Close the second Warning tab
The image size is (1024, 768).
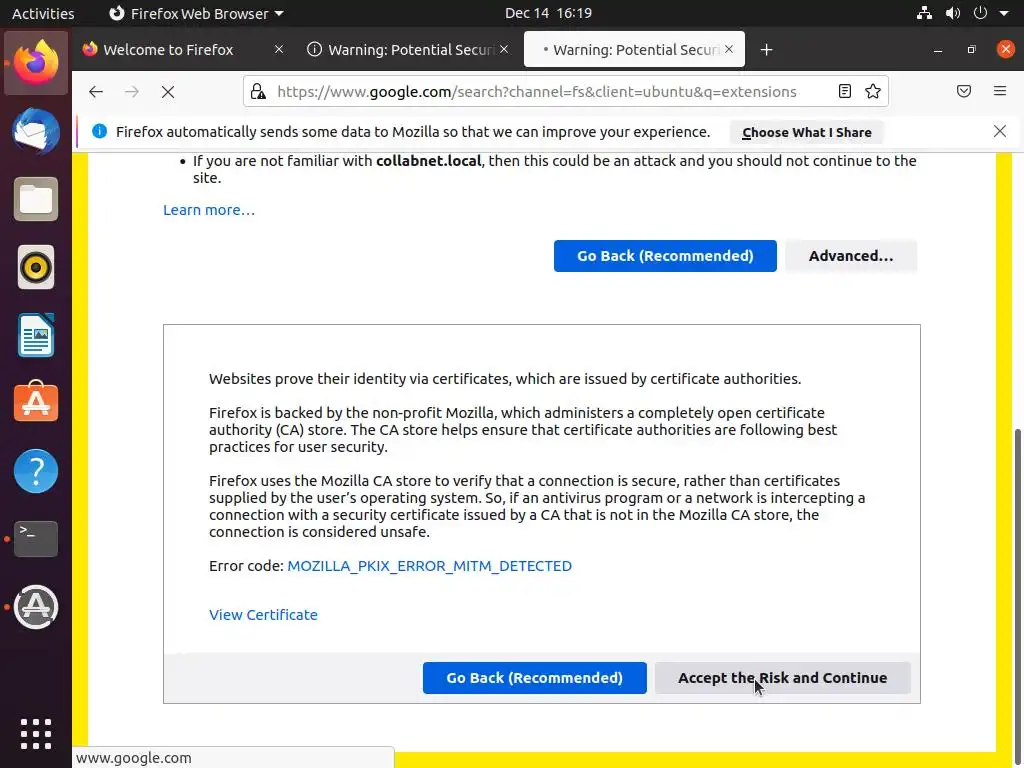[x=504, y=50]
